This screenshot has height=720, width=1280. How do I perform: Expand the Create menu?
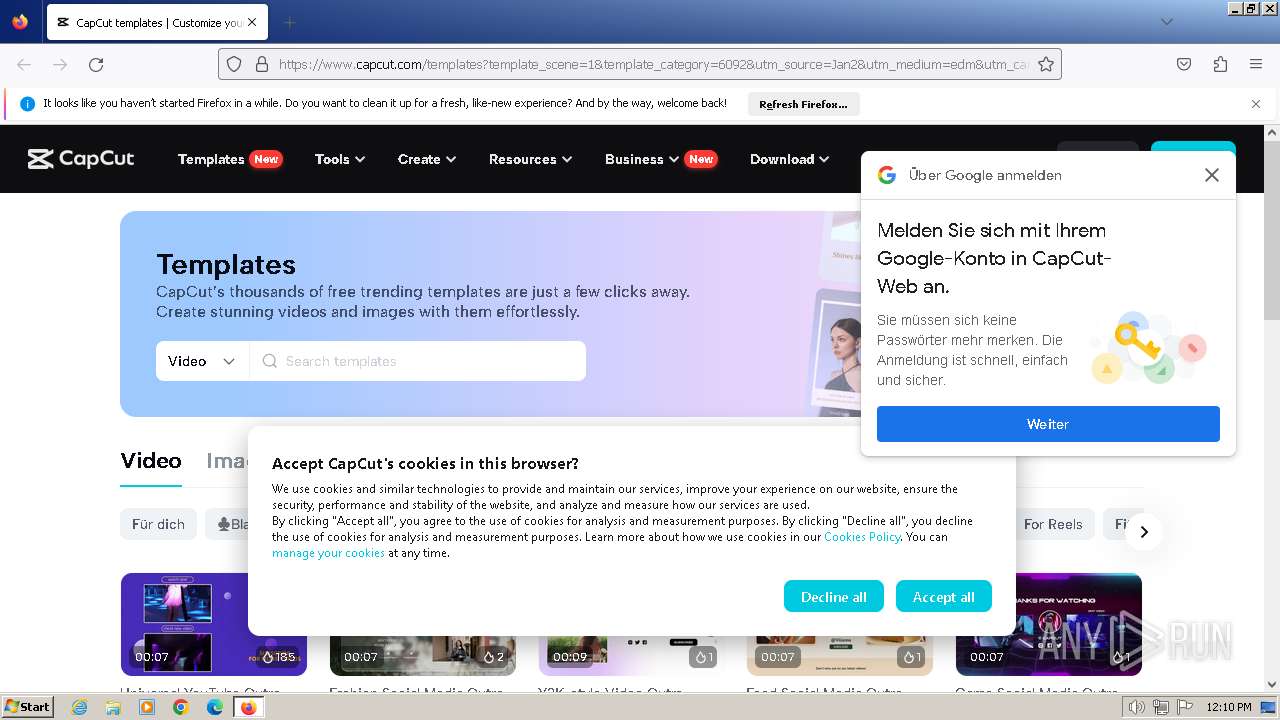[x=427, y=159]
